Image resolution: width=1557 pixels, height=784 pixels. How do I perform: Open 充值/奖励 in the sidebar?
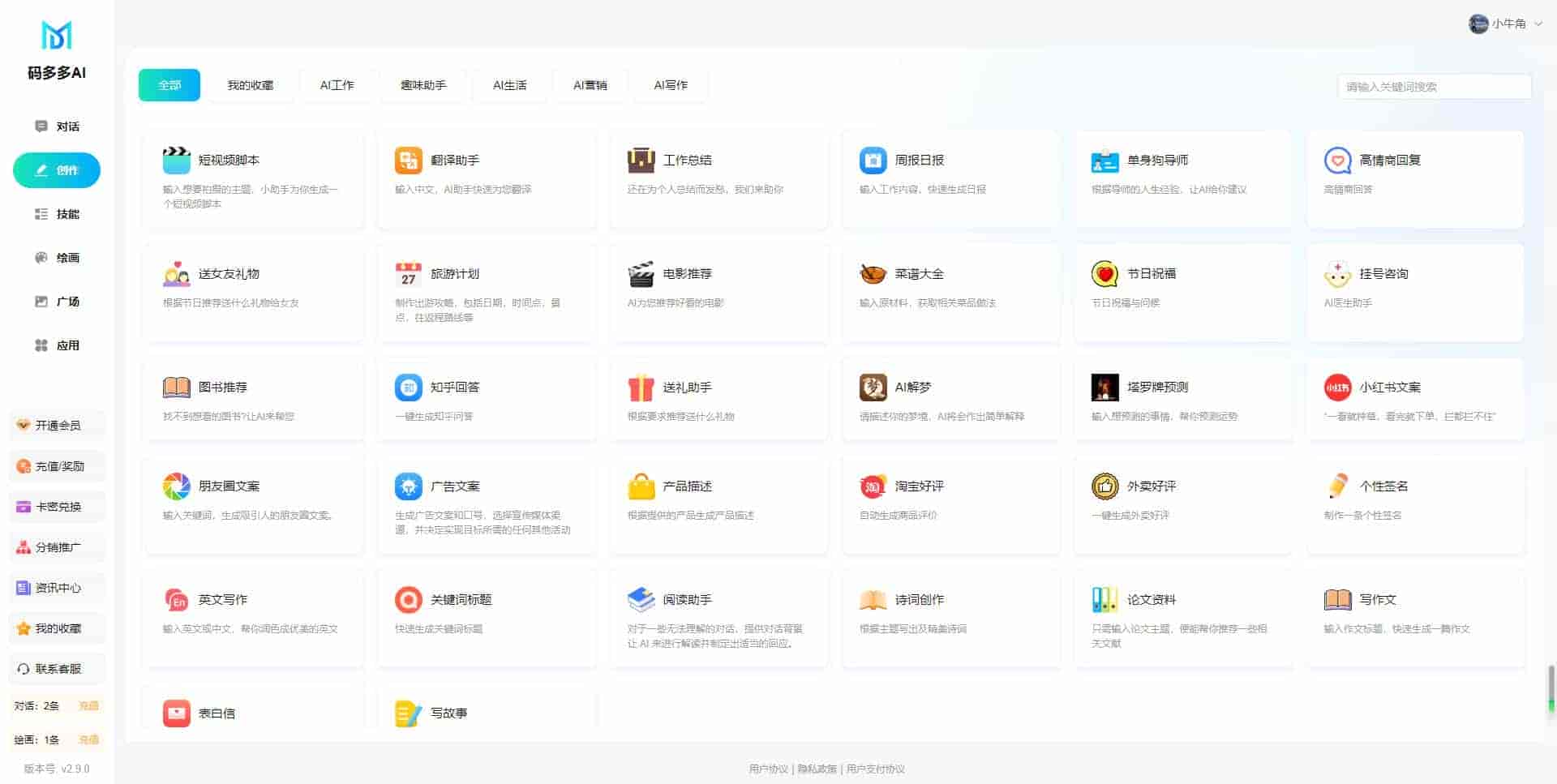click(57, 466)
